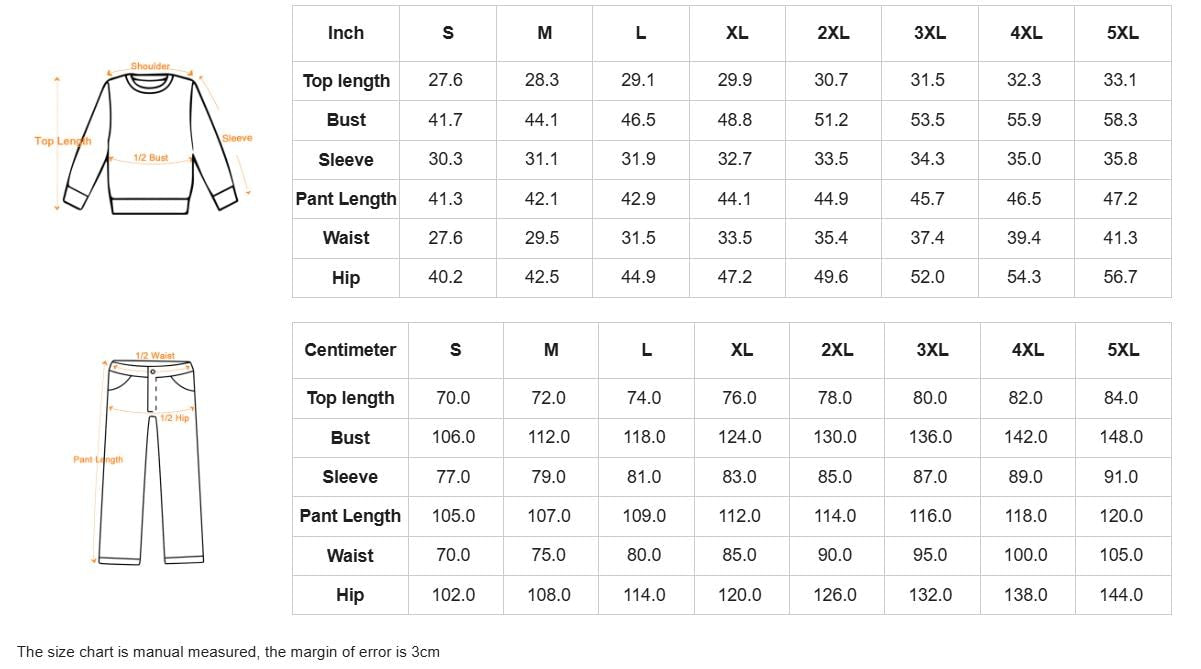1201x669 pixels.
Task: Click the 5XL column header in Inch table
Action: tap(1122, 33)
